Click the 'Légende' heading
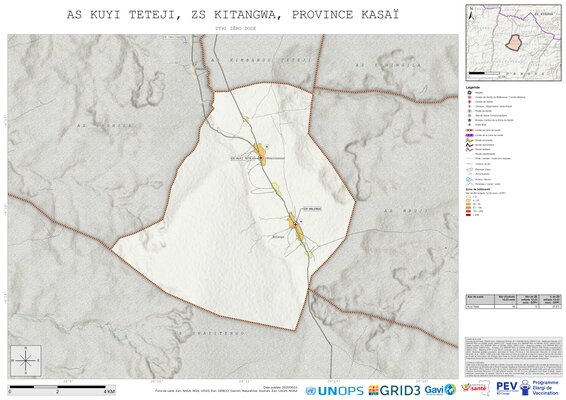The height and width of the screenshot is (400, 566). click(x=473, y=87)
